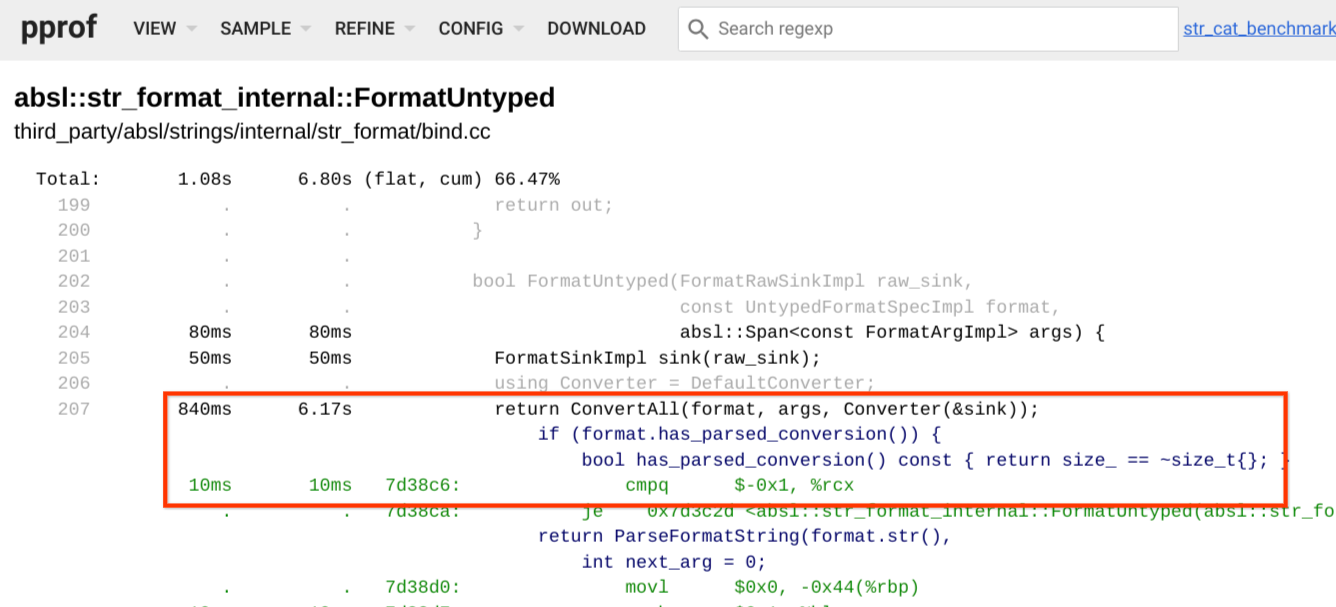Expand the CONFIG dropdown menu
Viewport: 1336px width, 607px height.
click(x=480, y=29)
